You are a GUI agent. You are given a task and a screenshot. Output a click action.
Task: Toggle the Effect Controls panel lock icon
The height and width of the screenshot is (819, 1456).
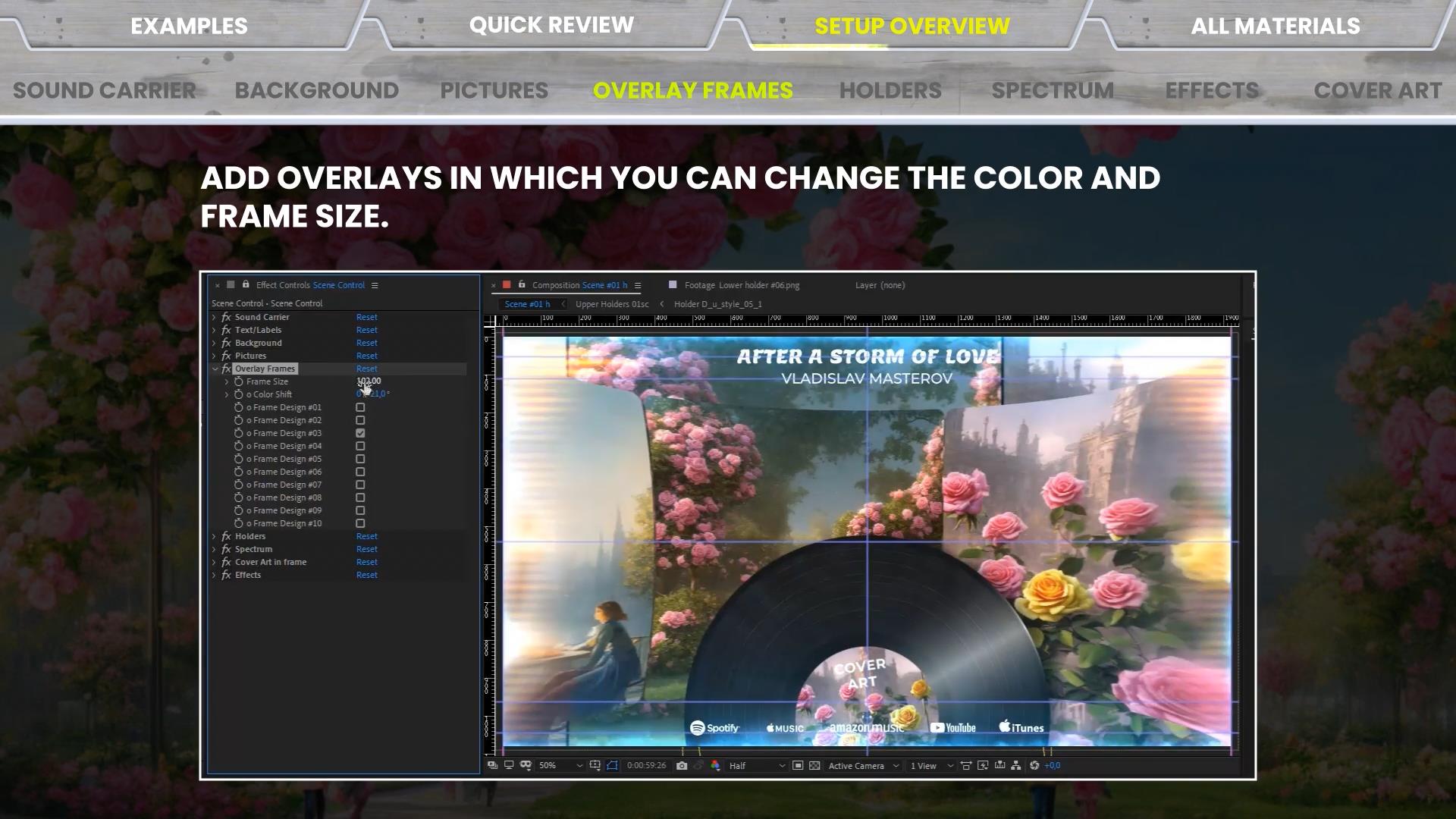pos(246,285)
